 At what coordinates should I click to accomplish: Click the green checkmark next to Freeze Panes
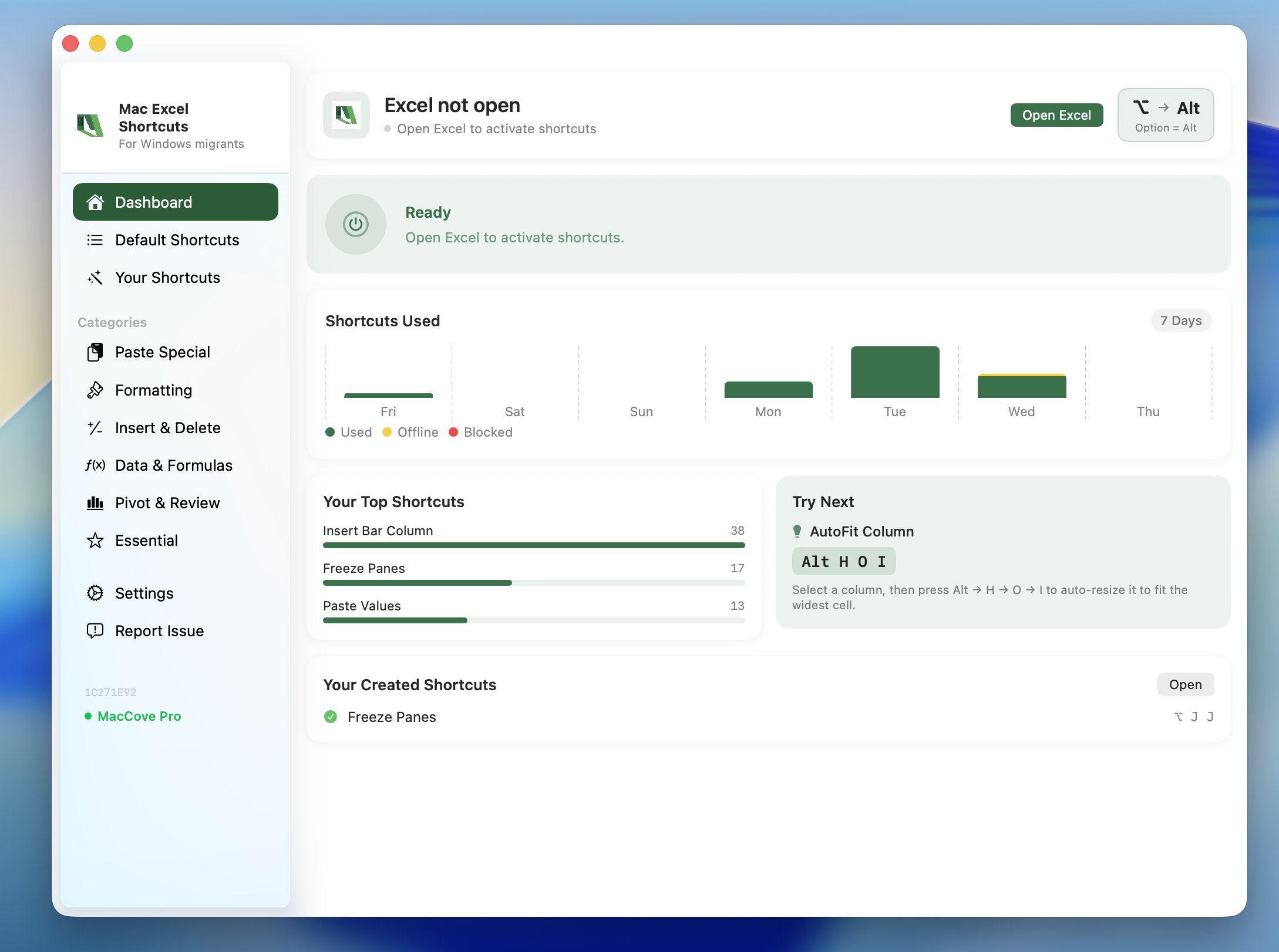point(331,717)
